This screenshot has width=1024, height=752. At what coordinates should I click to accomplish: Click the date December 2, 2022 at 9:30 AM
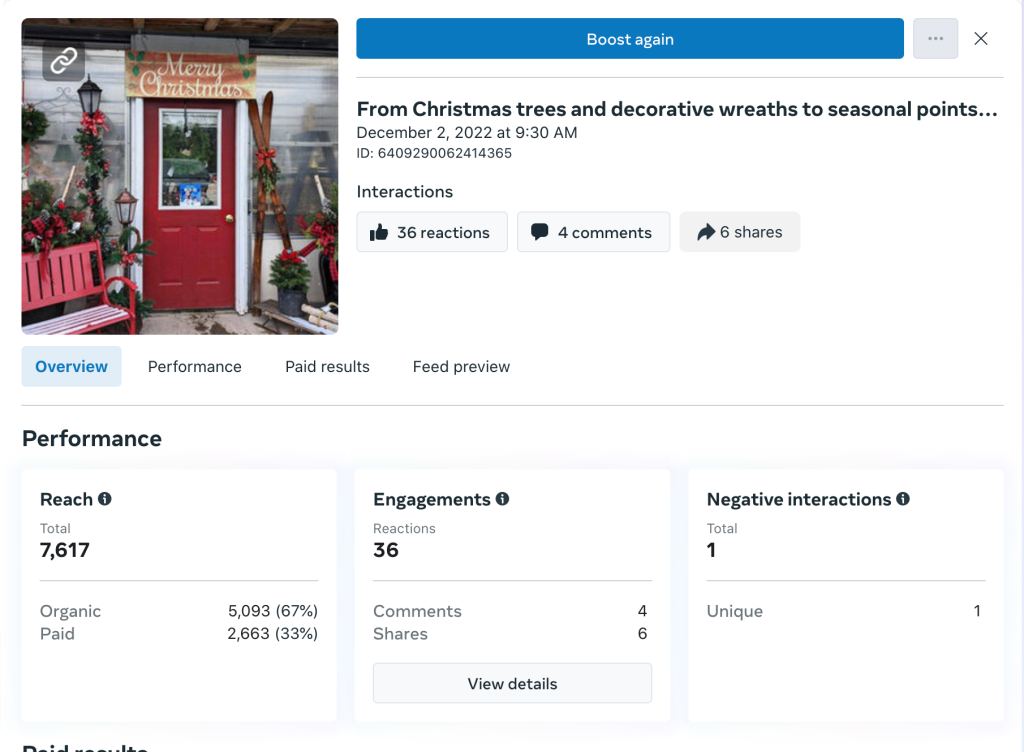click(467, 133)
